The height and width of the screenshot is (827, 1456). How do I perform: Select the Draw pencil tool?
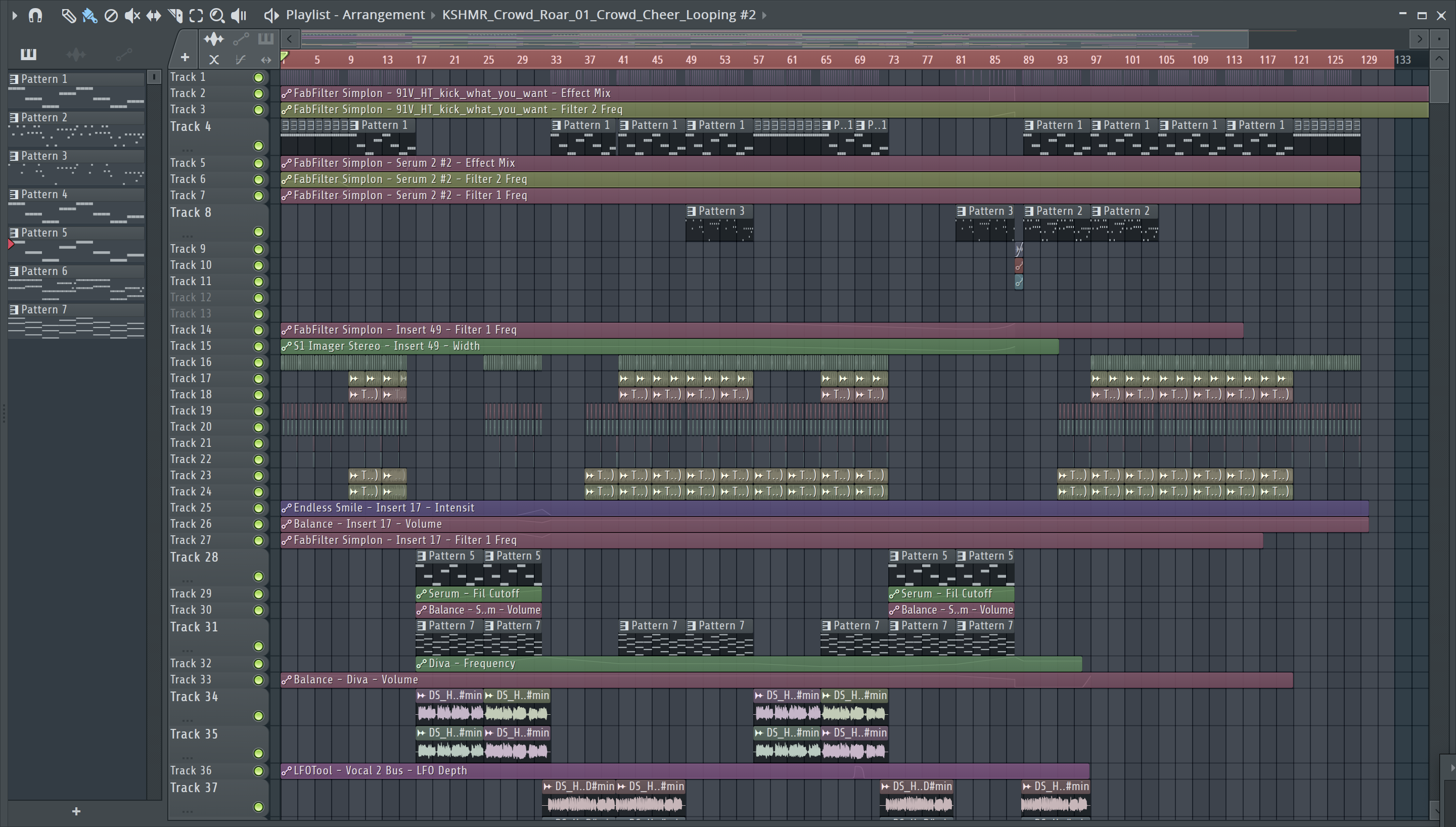click(68, 15)
